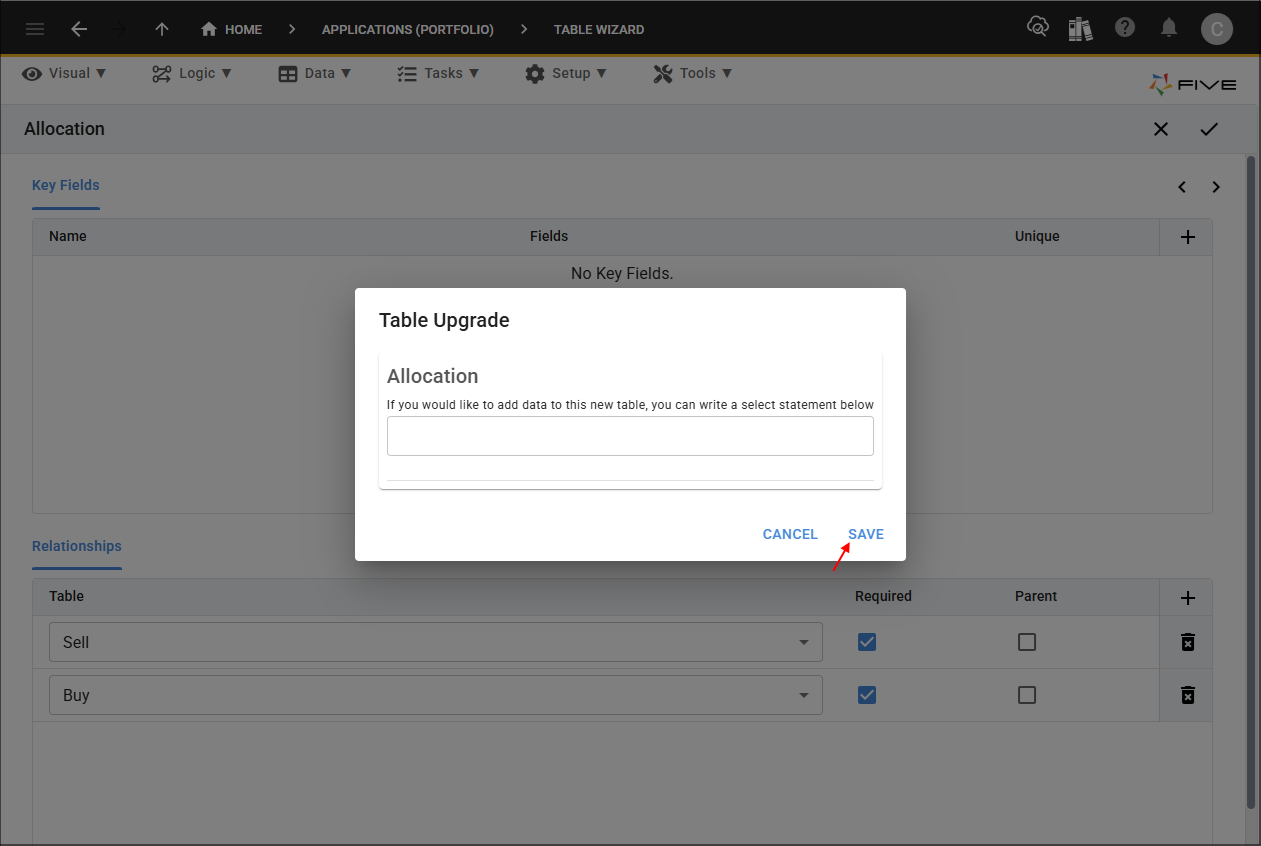Select the Key Fields tab
1261x846 pixels.
pos(66,185)
